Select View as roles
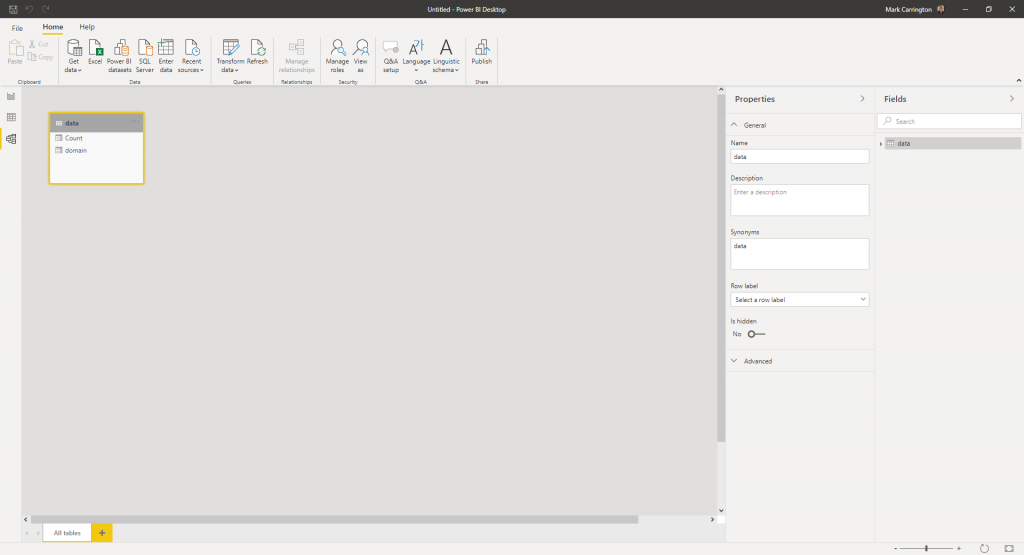This screenshot has height=555, width=1024. (x=360, y=56)
